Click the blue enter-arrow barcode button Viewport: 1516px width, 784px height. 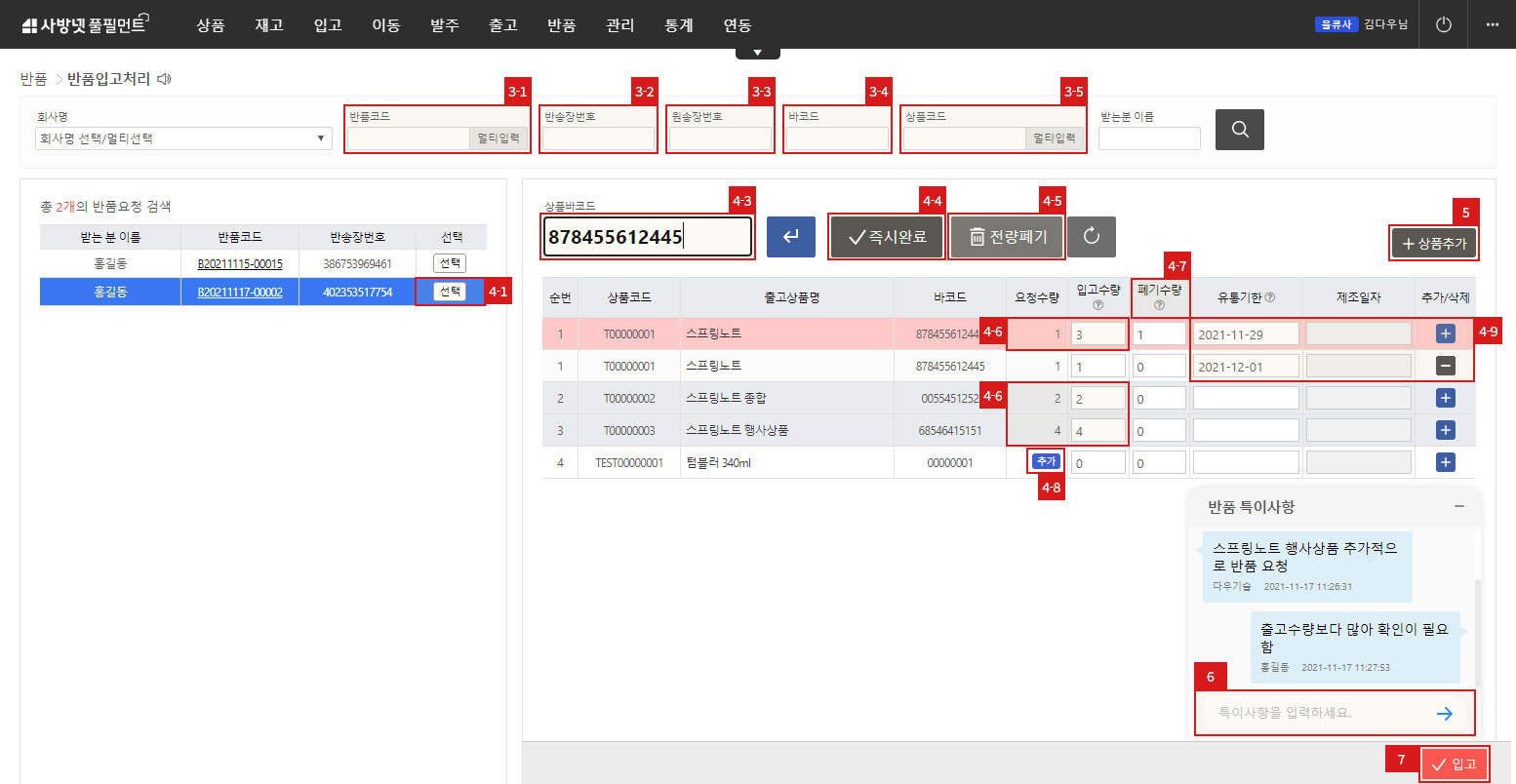coord(790,237)
